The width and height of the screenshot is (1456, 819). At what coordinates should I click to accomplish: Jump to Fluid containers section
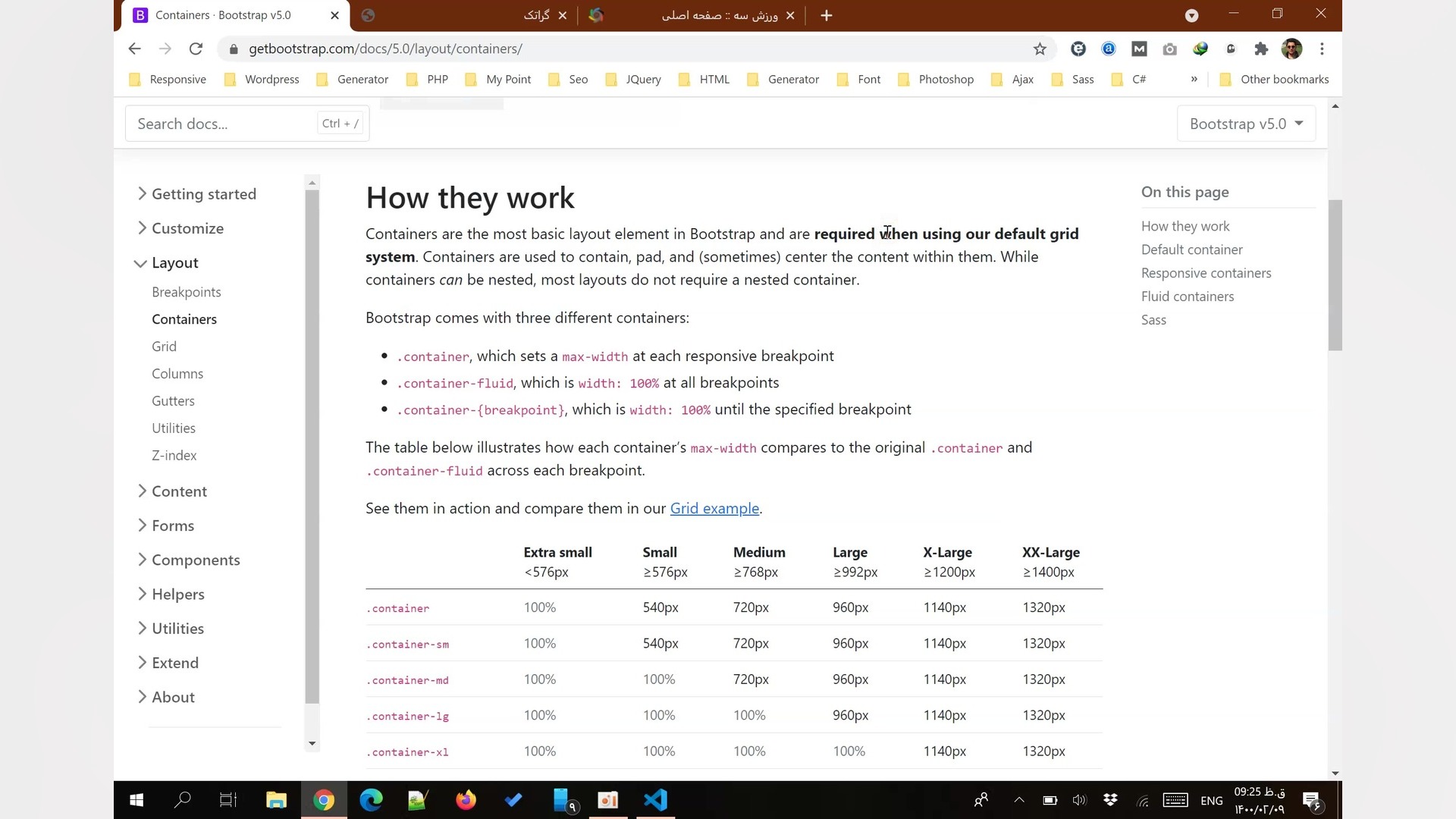point(1188,297)
